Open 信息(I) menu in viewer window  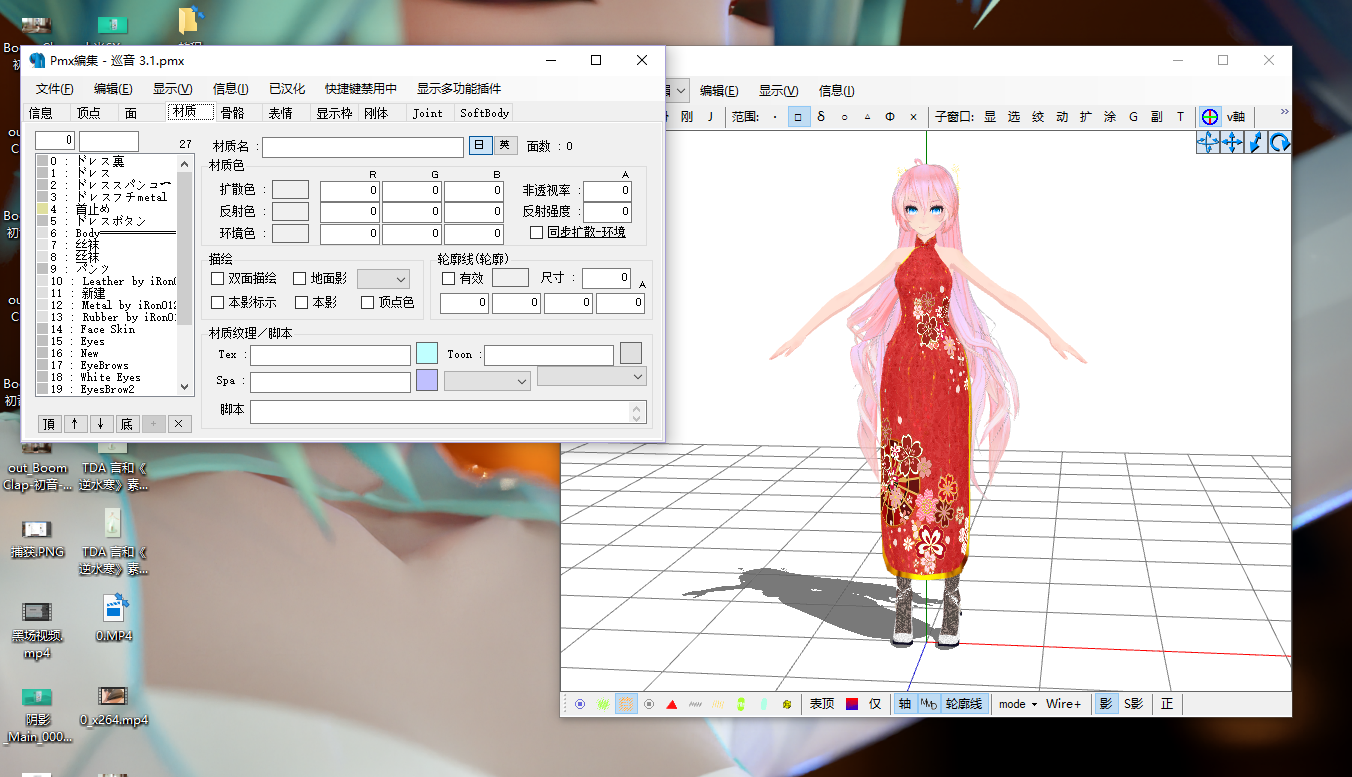[837, 91]
